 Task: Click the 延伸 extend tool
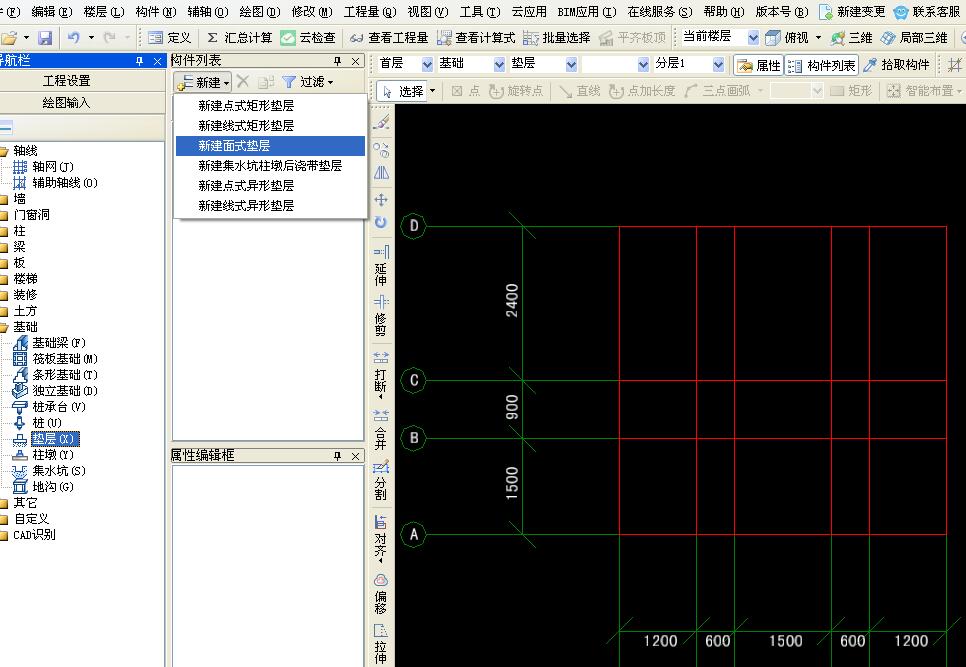pos(381,265)
